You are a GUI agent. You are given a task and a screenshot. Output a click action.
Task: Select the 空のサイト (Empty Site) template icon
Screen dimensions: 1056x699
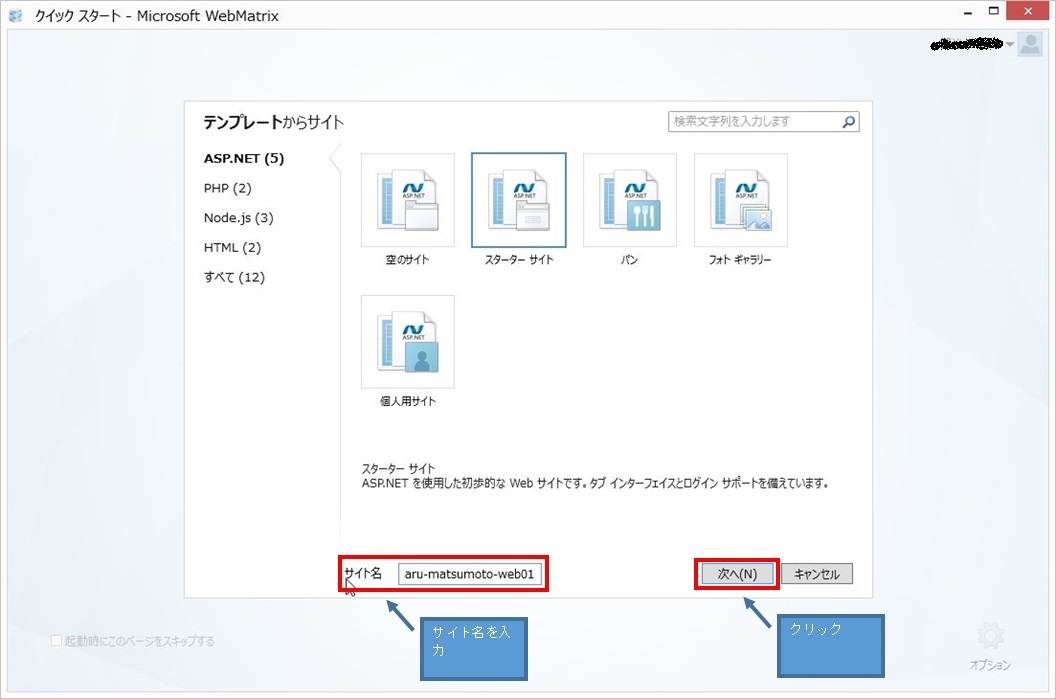(407, 200)
